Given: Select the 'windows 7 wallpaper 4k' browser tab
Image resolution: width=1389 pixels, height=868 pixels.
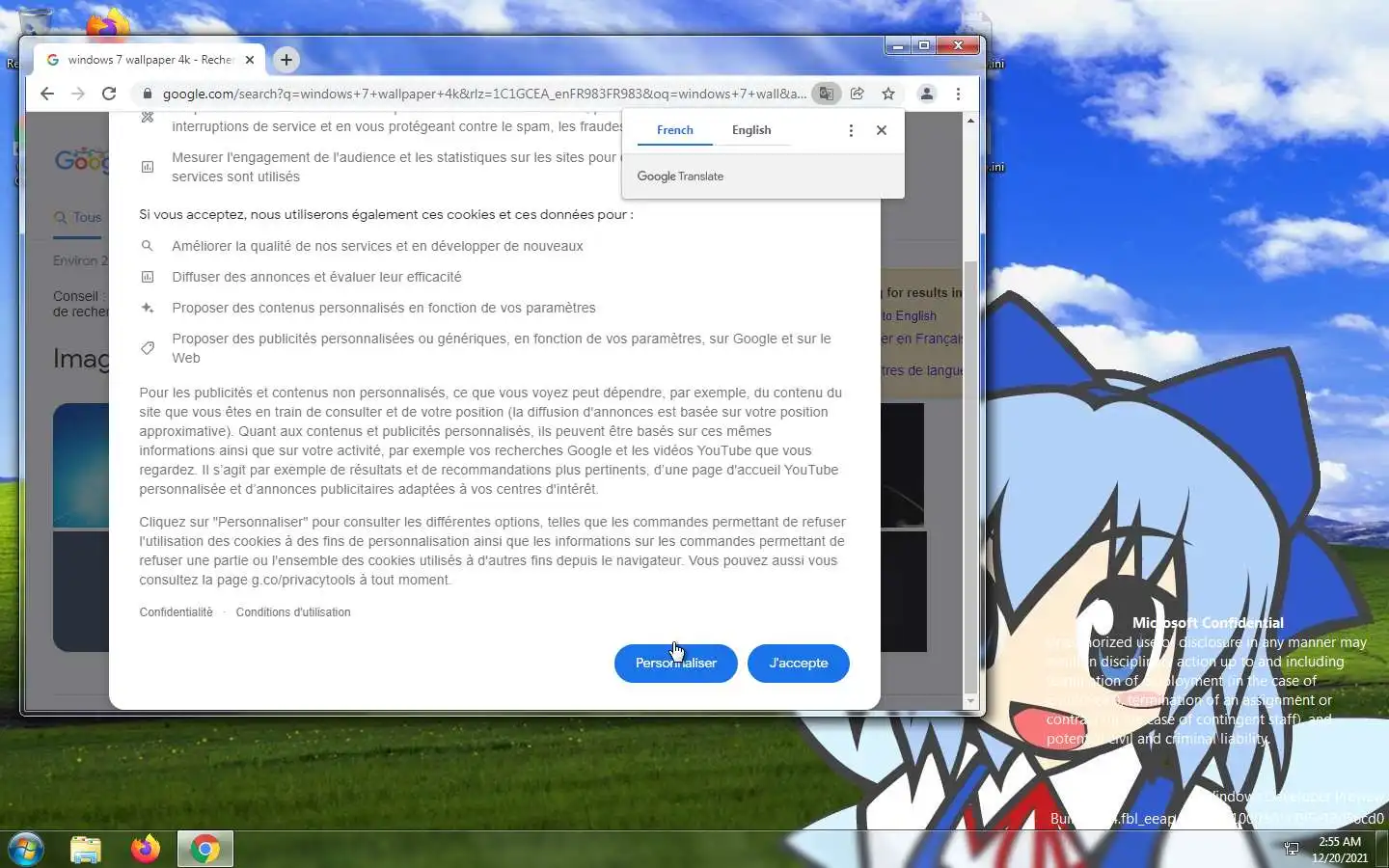Looking at the screenshot, I should [150, 60].
